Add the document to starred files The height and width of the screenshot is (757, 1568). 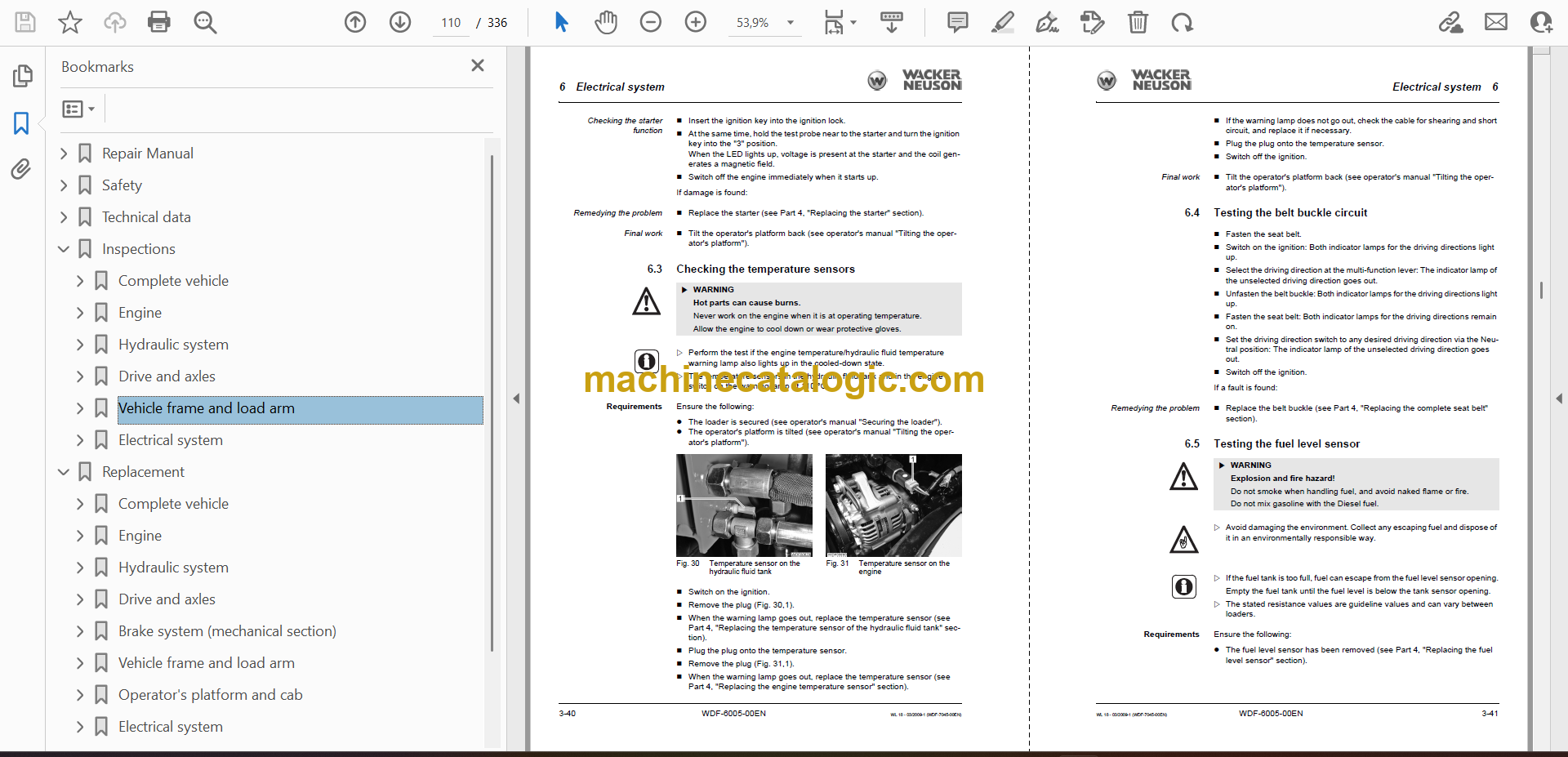tap(70, 22)
